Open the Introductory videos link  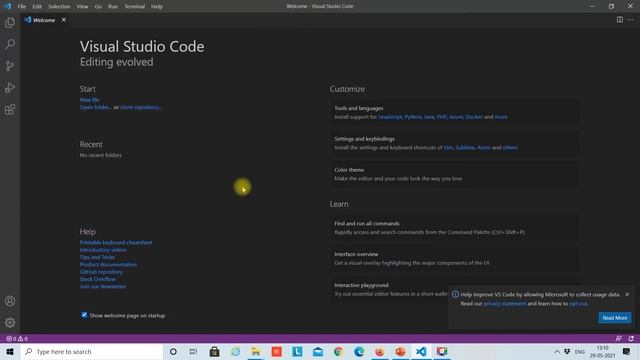(x=103, y=250)
